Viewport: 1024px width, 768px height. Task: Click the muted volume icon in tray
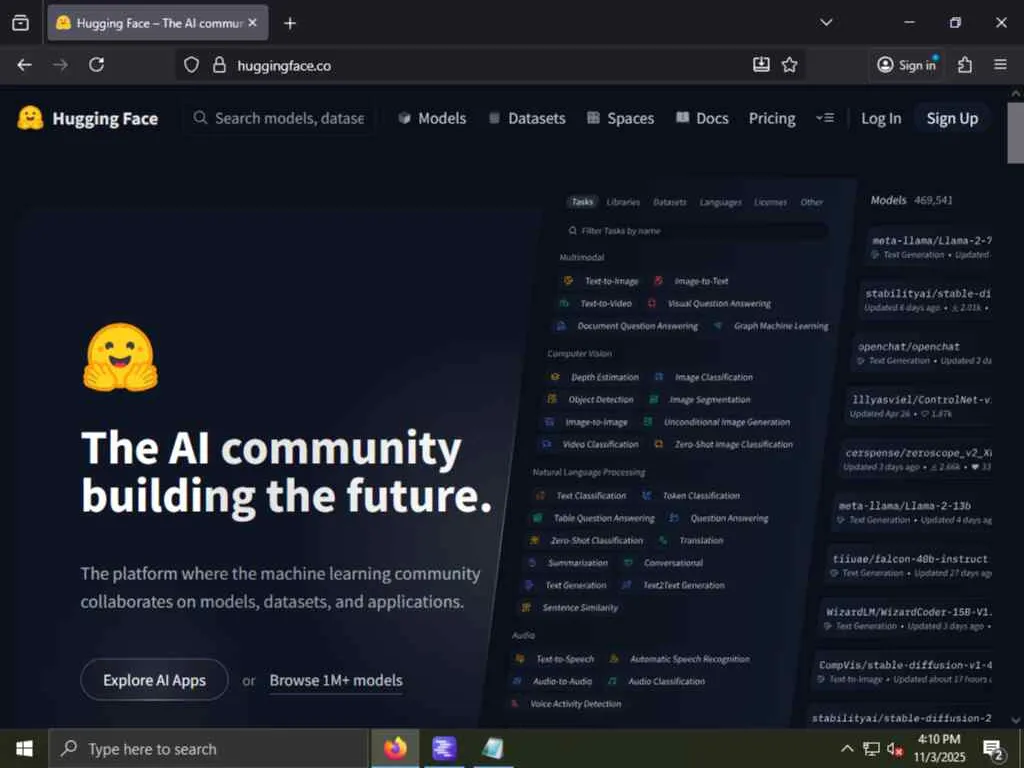894,748
